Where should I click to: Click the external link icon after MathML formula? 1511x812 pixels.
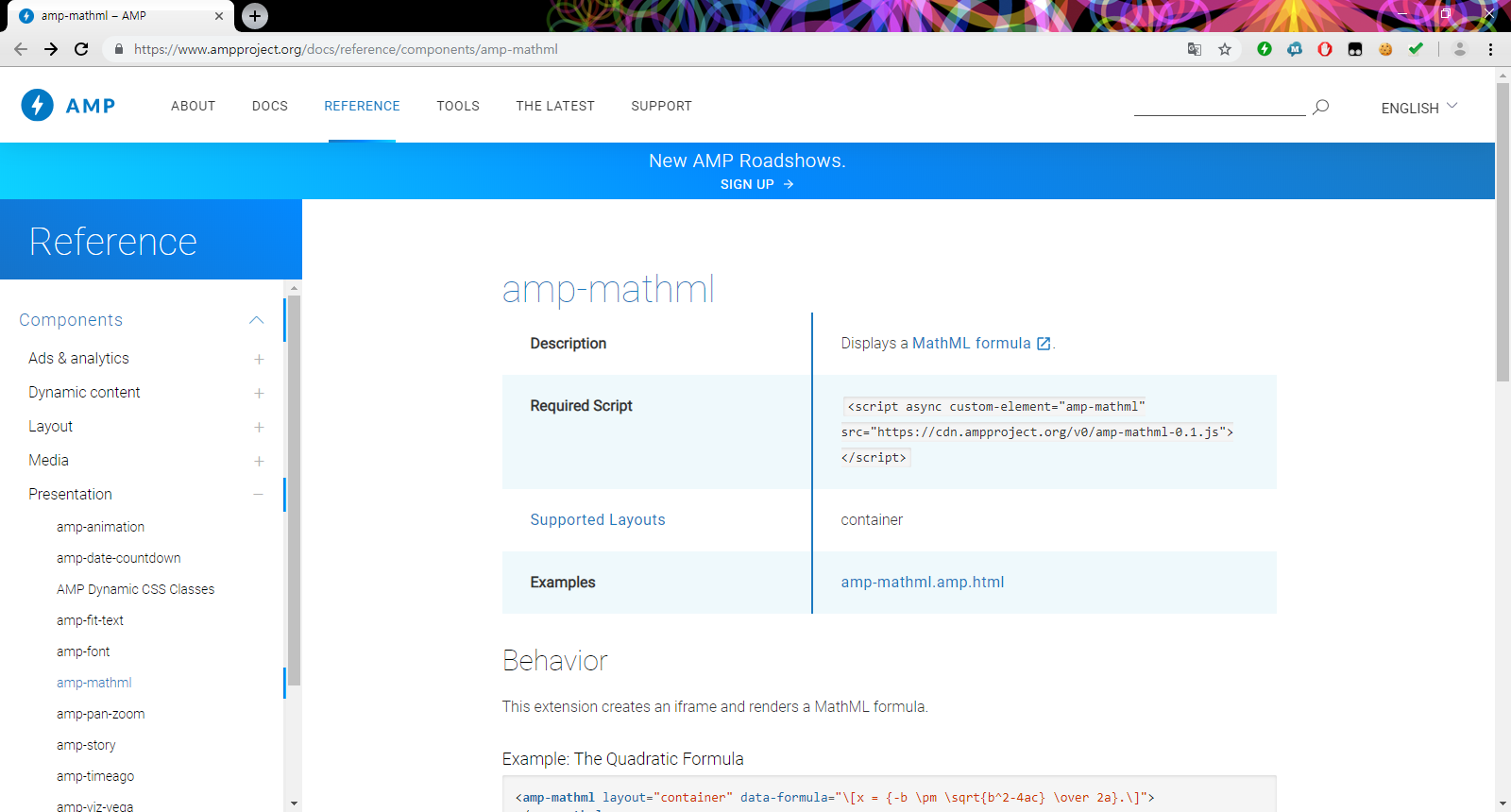tap(1044, 344)
